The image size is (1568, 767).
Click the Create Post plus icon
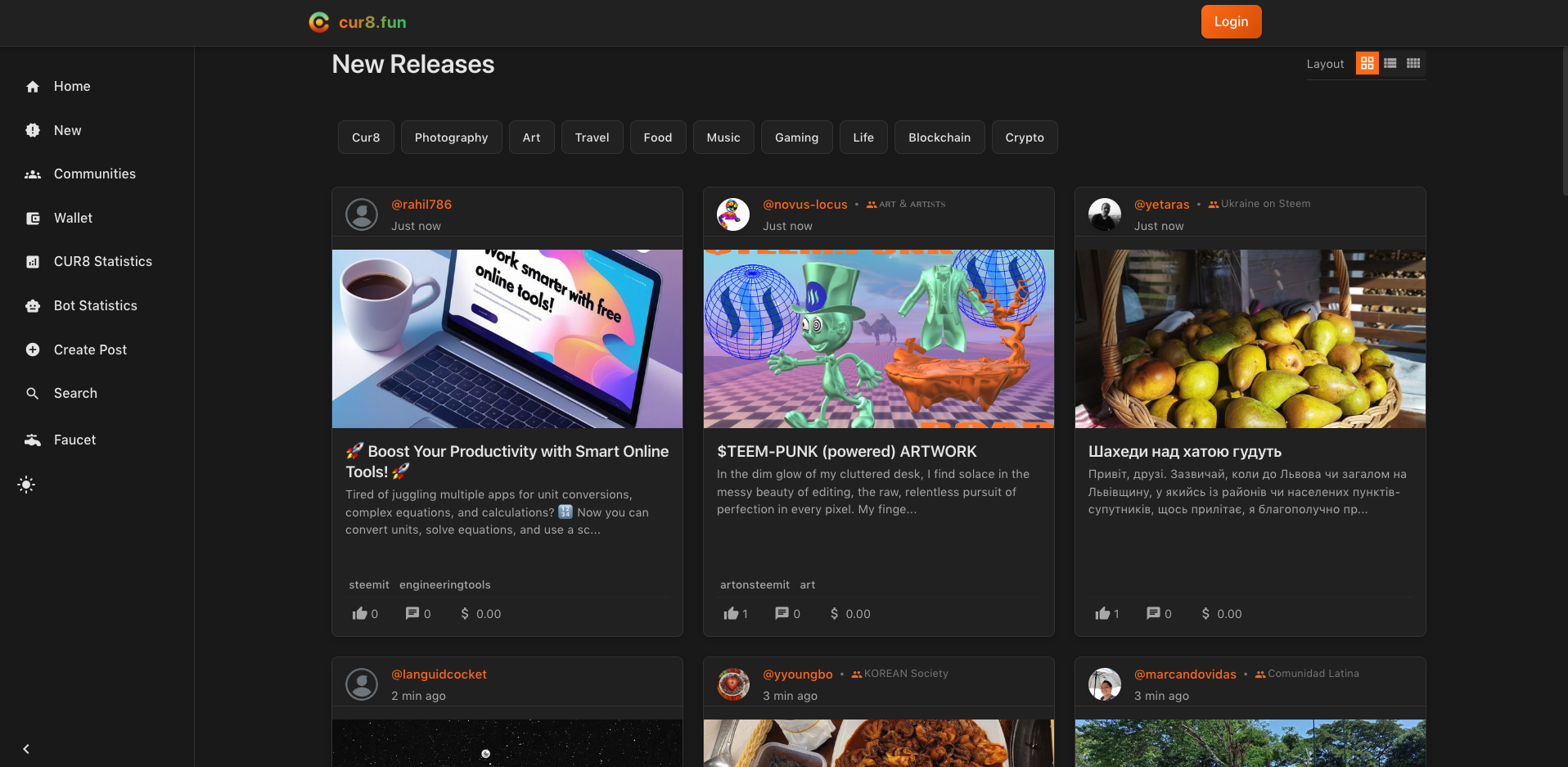point(33,350)
